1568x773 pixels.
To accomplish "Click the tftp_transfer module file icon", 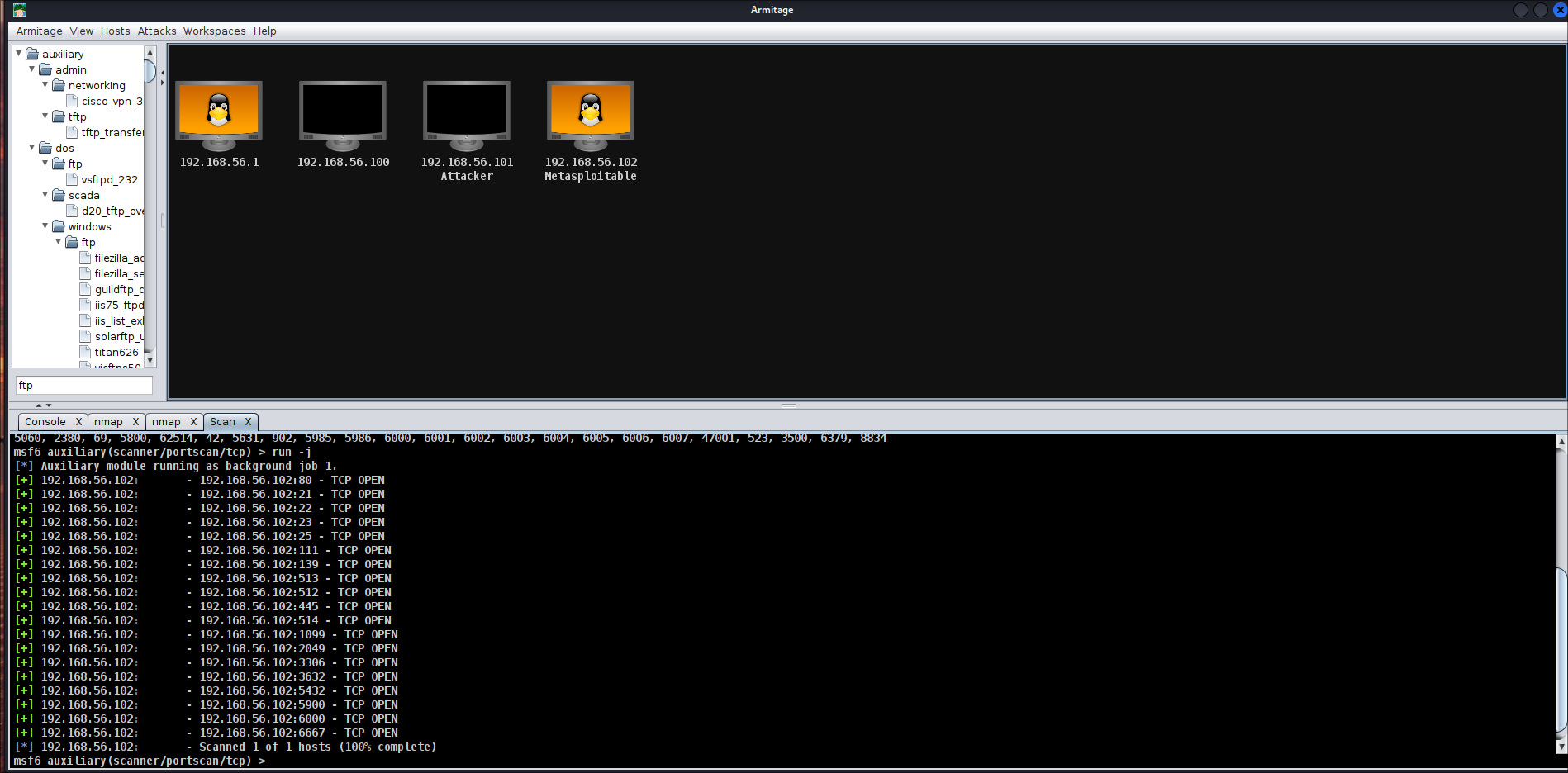I will pos(72,132).
